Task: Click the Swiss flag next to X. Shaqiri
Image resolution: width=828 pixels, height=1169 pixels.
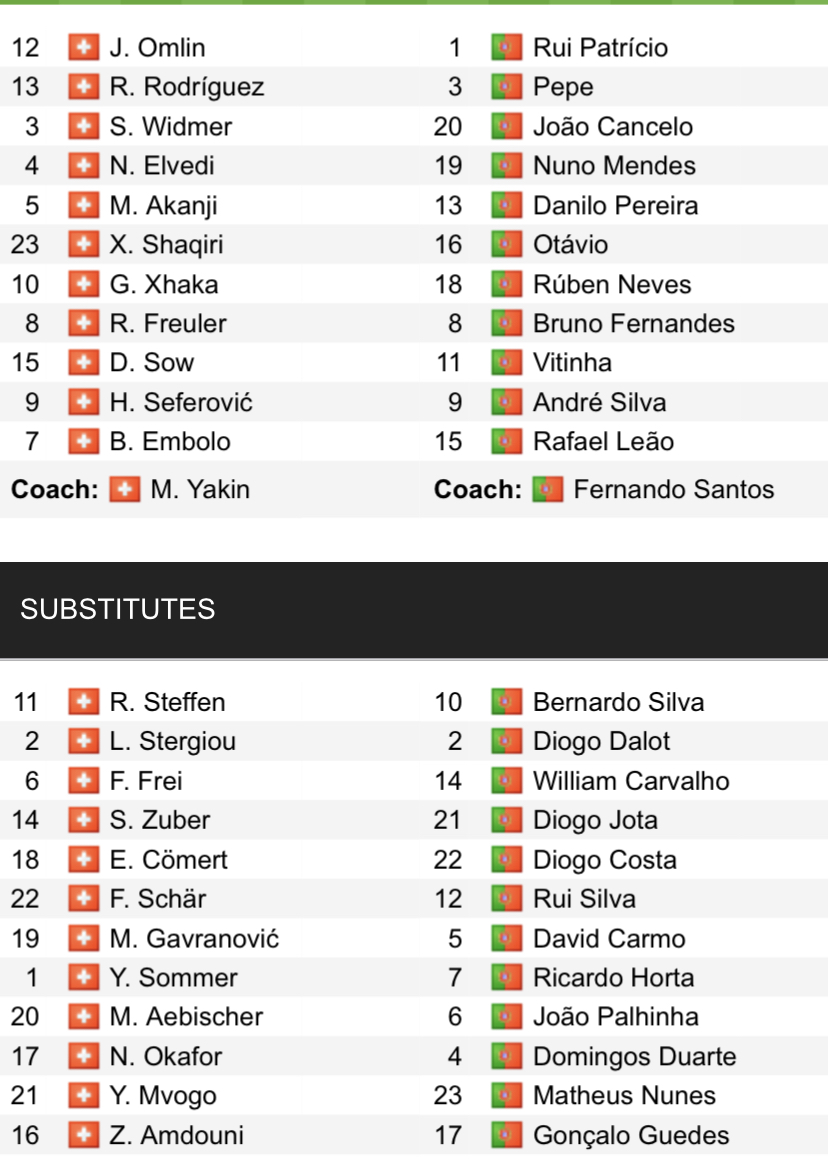Action: pos(83,244)
